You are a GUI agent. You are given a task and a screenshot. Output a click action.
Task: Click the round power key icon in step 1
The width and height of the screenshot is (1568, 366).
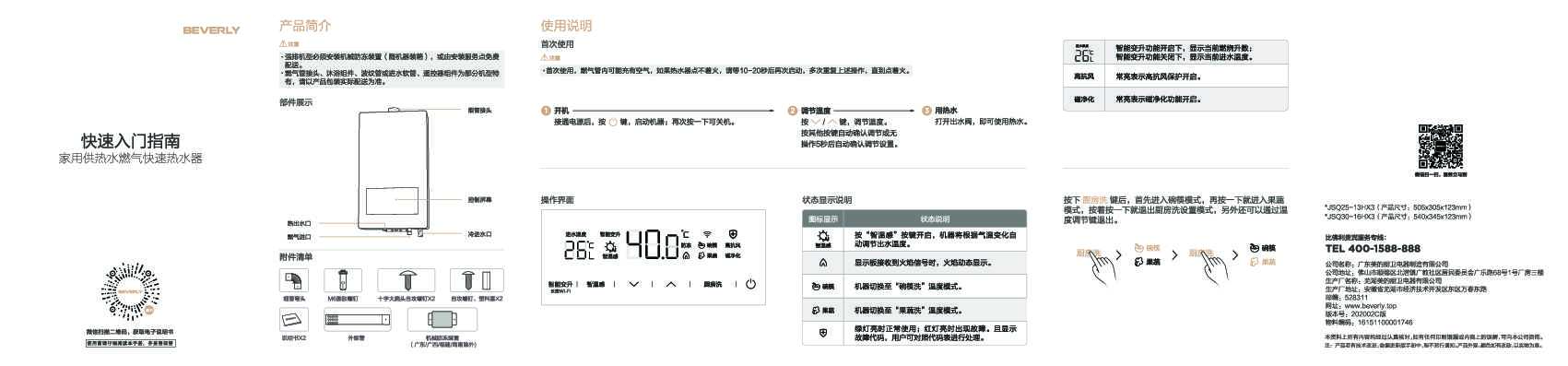click(613, 122)
